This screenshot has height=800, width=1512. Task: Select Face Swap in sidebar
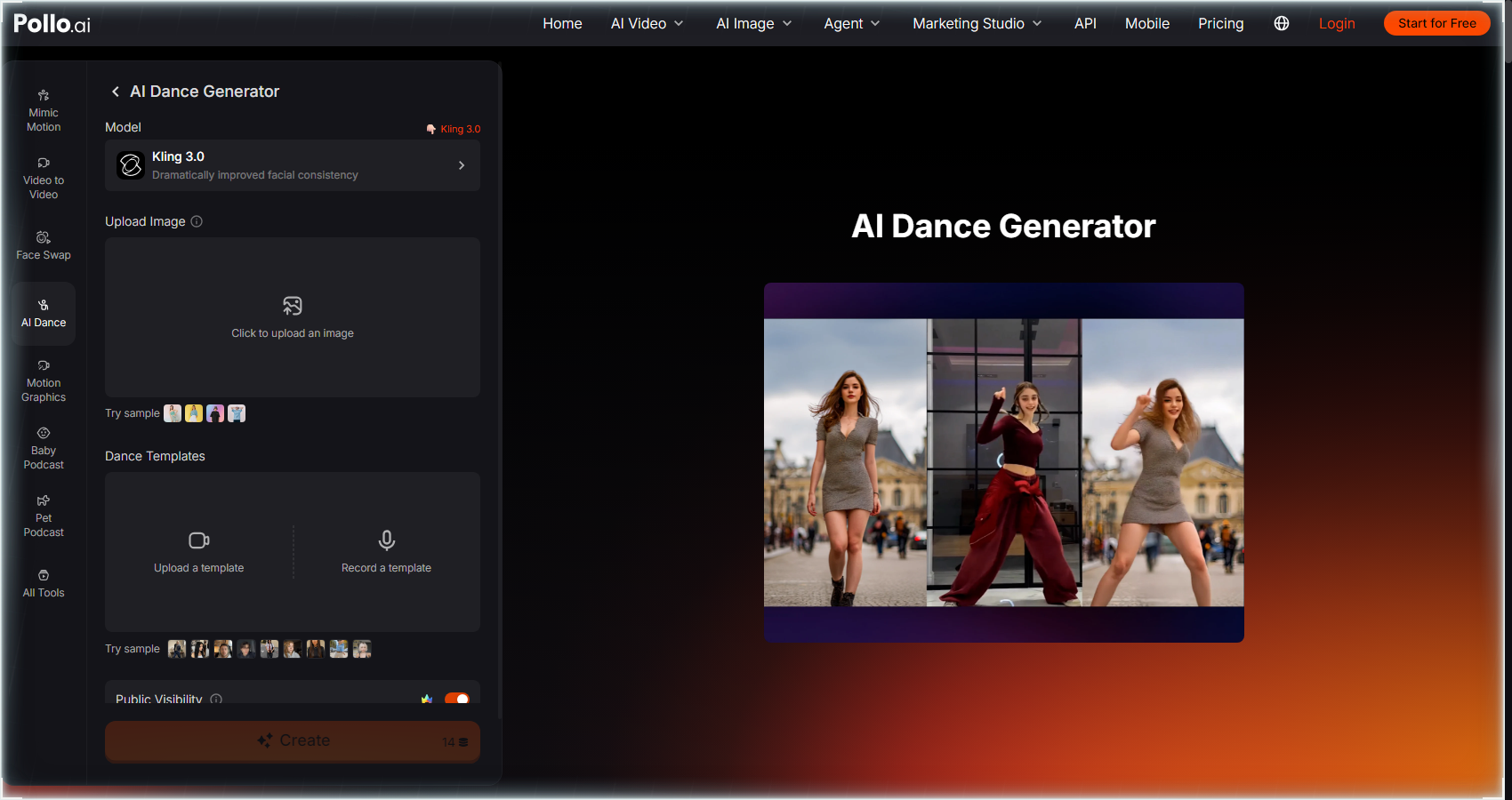[44, 246]
